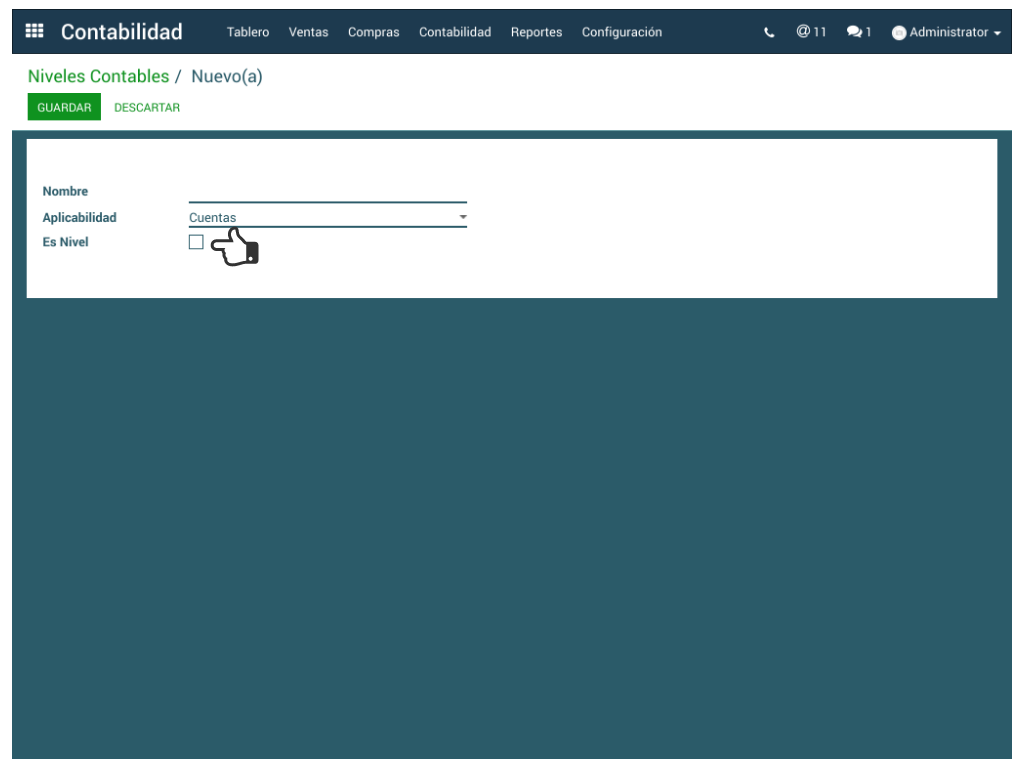Viewport: 1023px width, 767px height.
Task: Open the Compras menu
Action: point(373,32)
